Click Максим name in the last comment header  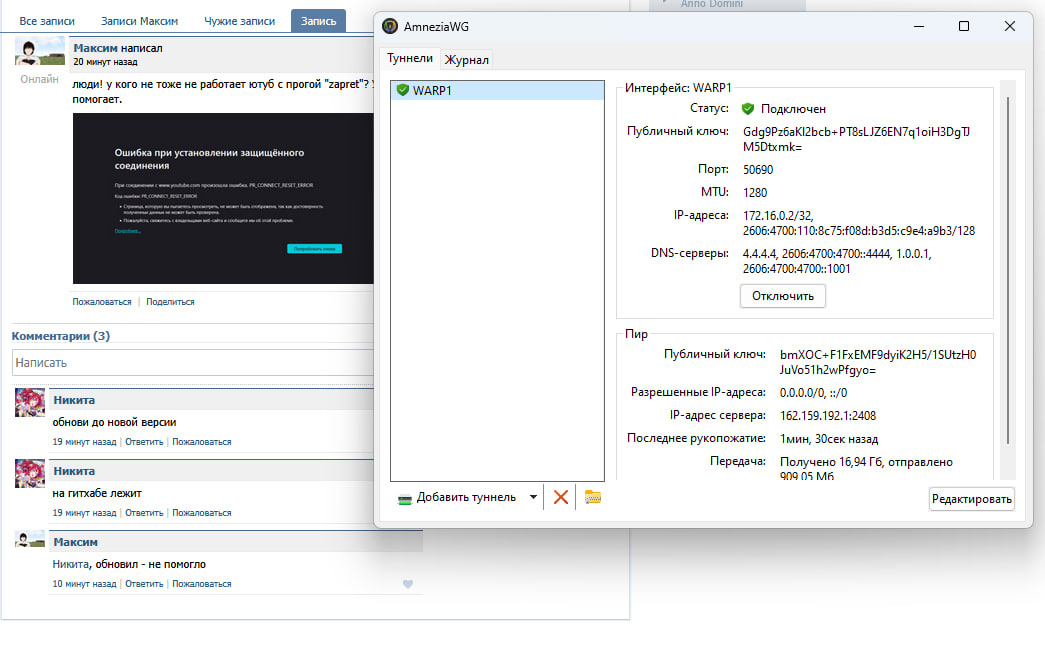pyautogui.click(x=75, y=542)
